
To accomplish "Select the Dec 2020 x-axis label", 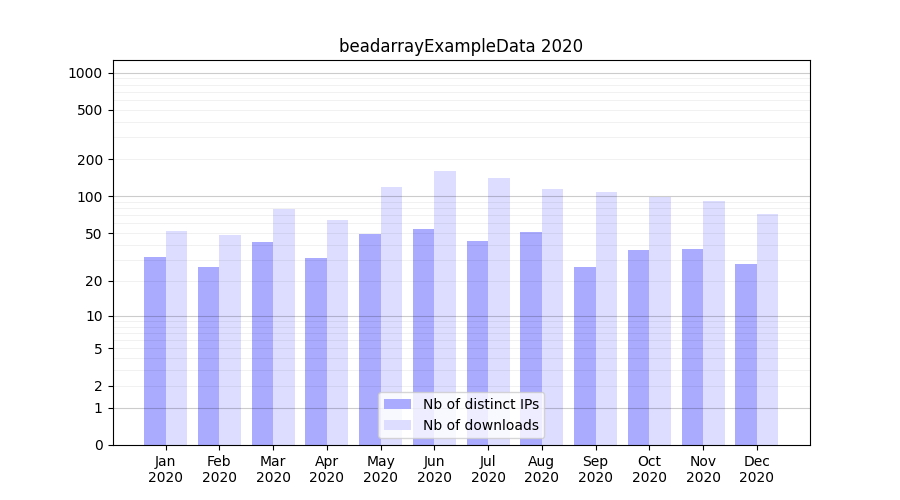I will (x=756, y=469).
